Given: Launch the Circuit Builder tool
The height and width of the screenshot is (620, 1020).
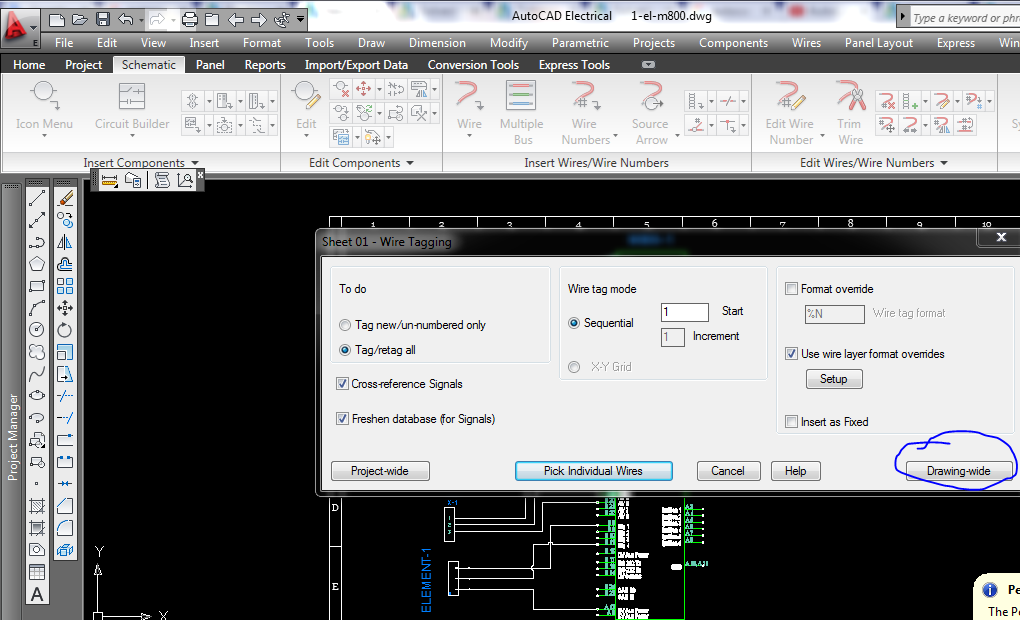Looking at the screenshot, I should coord(132,107).
